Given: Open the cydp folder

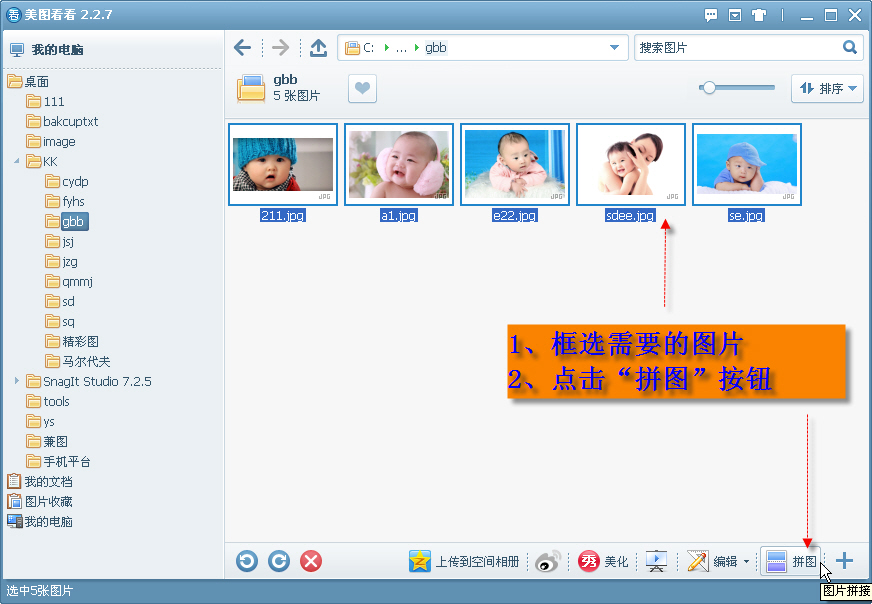Looking at the screenshot, I should point(67,182).
